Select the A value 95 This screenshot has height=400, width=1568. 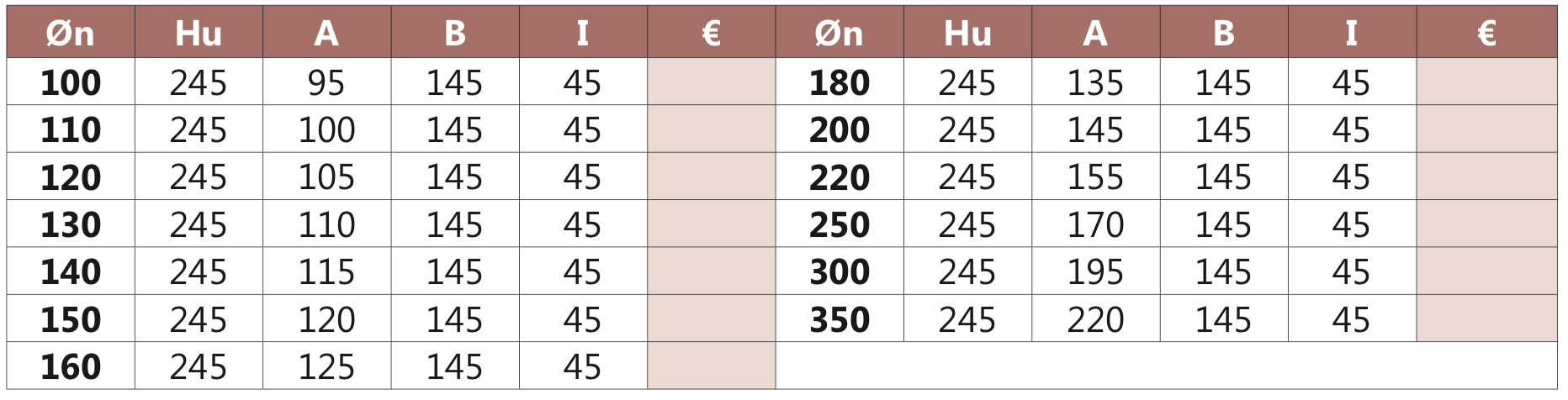click(x=326, y=82)
